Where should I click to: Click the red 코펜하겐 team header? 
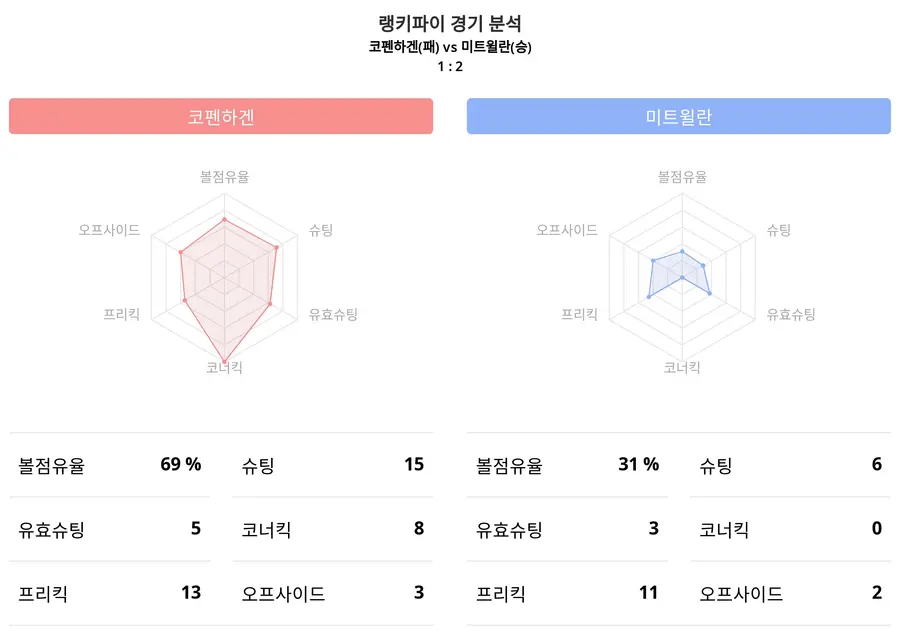click(221, 116)
